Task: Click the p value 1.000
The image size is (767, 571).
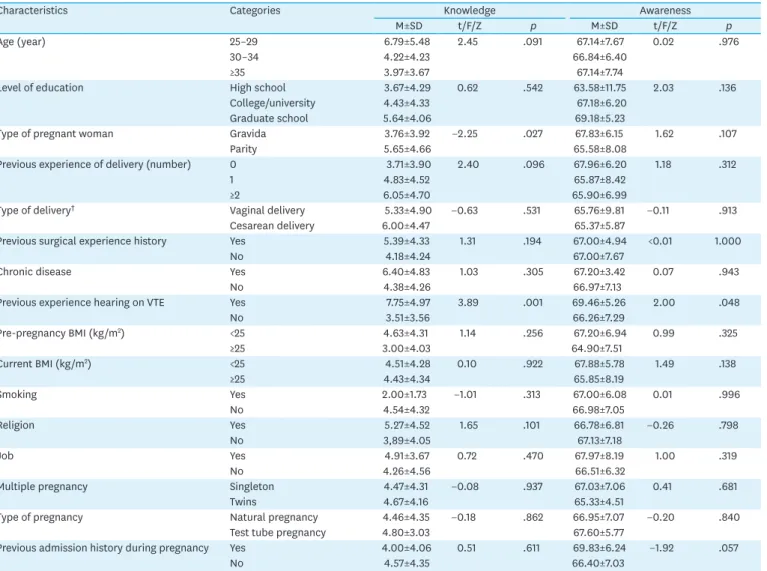Action: (x=727, y=241)
